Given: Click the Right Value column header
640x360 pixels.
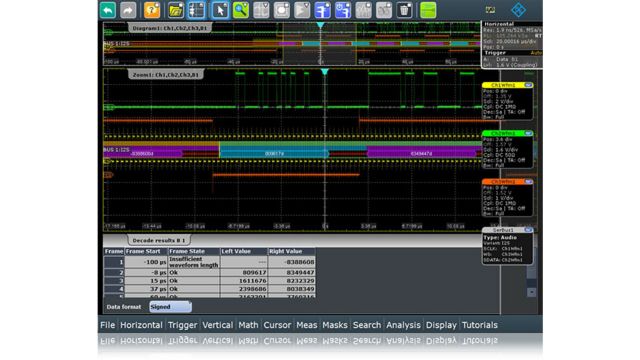Looking at the screenshot, I should [x=291, y=251].
